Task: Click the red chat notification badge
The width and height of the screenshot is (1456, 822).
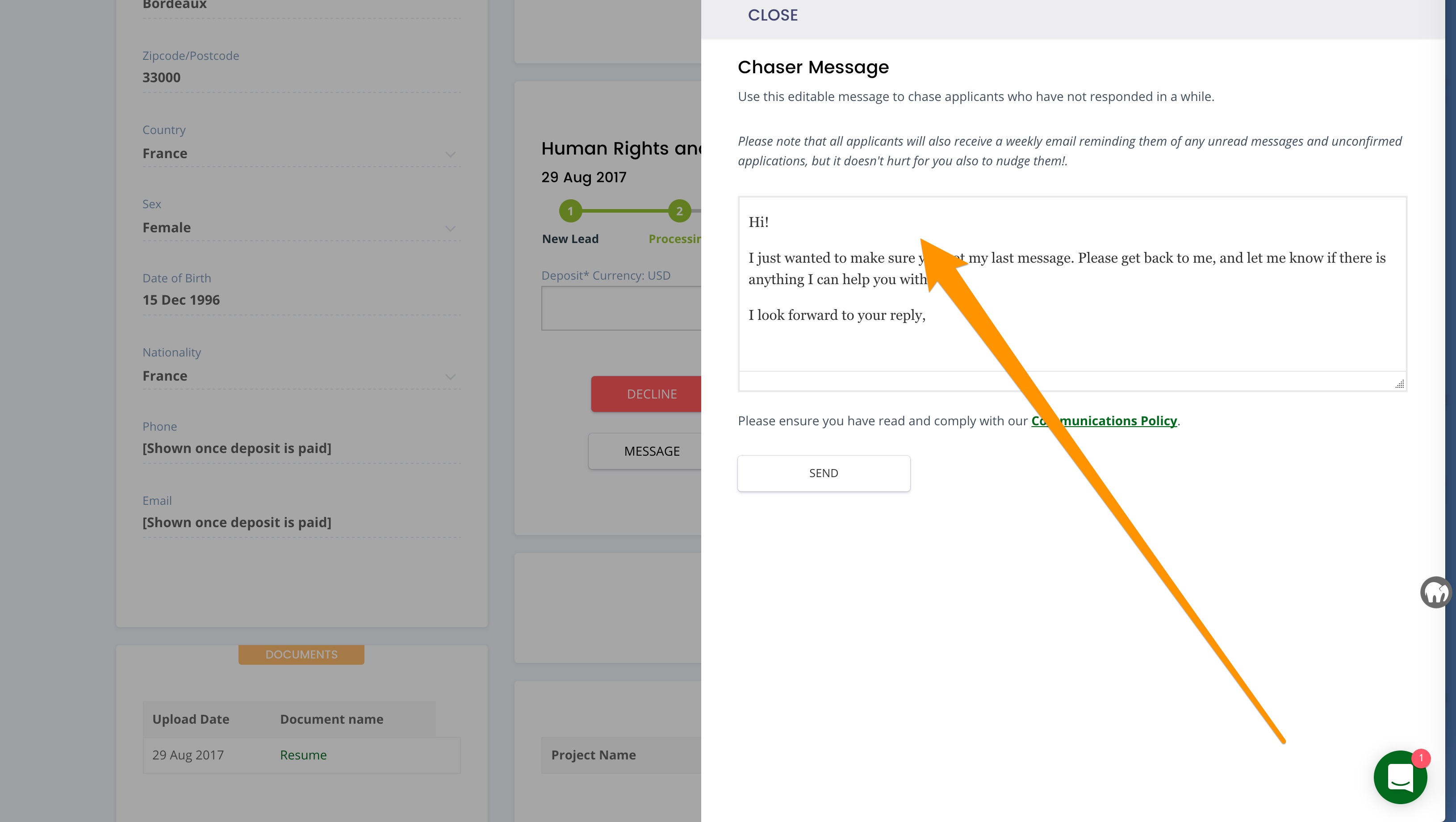Action: [x=1420, y=758]
